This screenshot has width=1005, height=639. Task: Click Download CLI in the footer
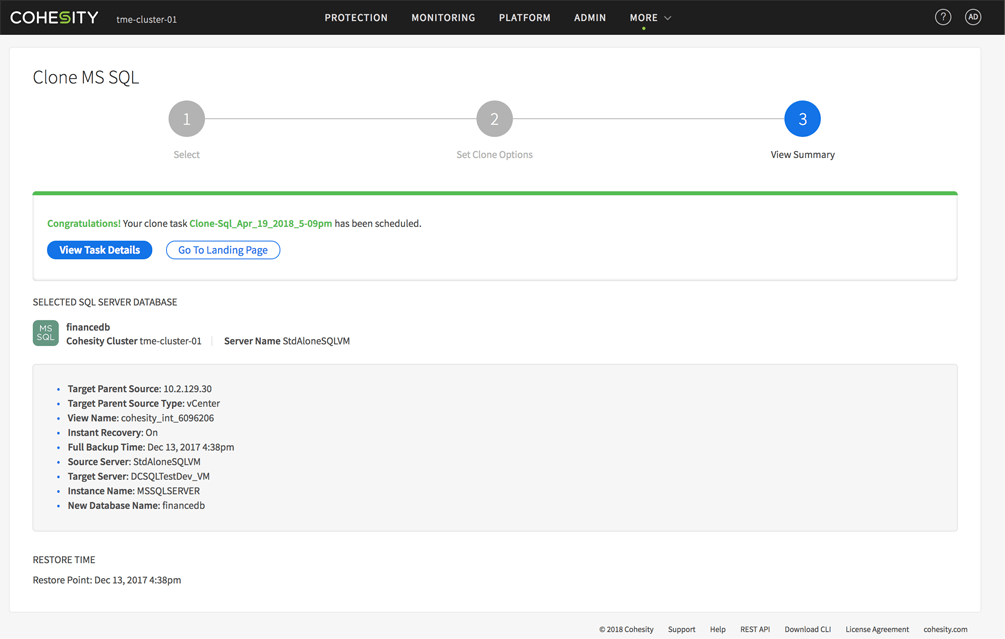pyautogui.click(x=807, y=629)
